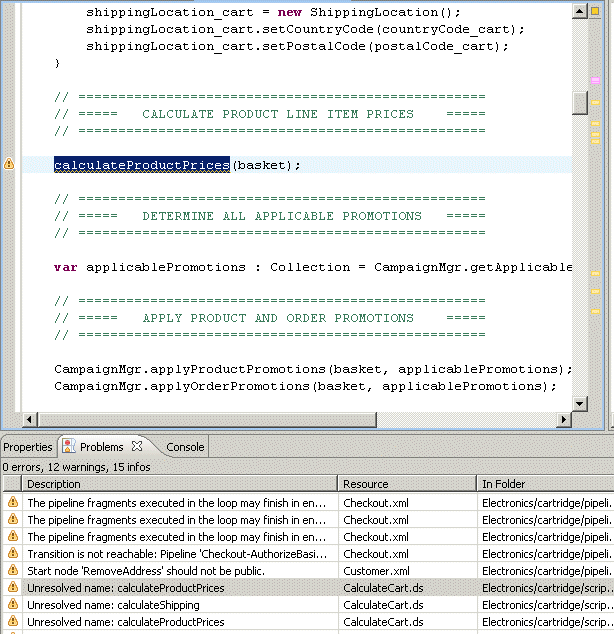Screen dimensions: 614x634
Task: Click the yellow overview ruler summary square
Action: click(x=595, y=12)
